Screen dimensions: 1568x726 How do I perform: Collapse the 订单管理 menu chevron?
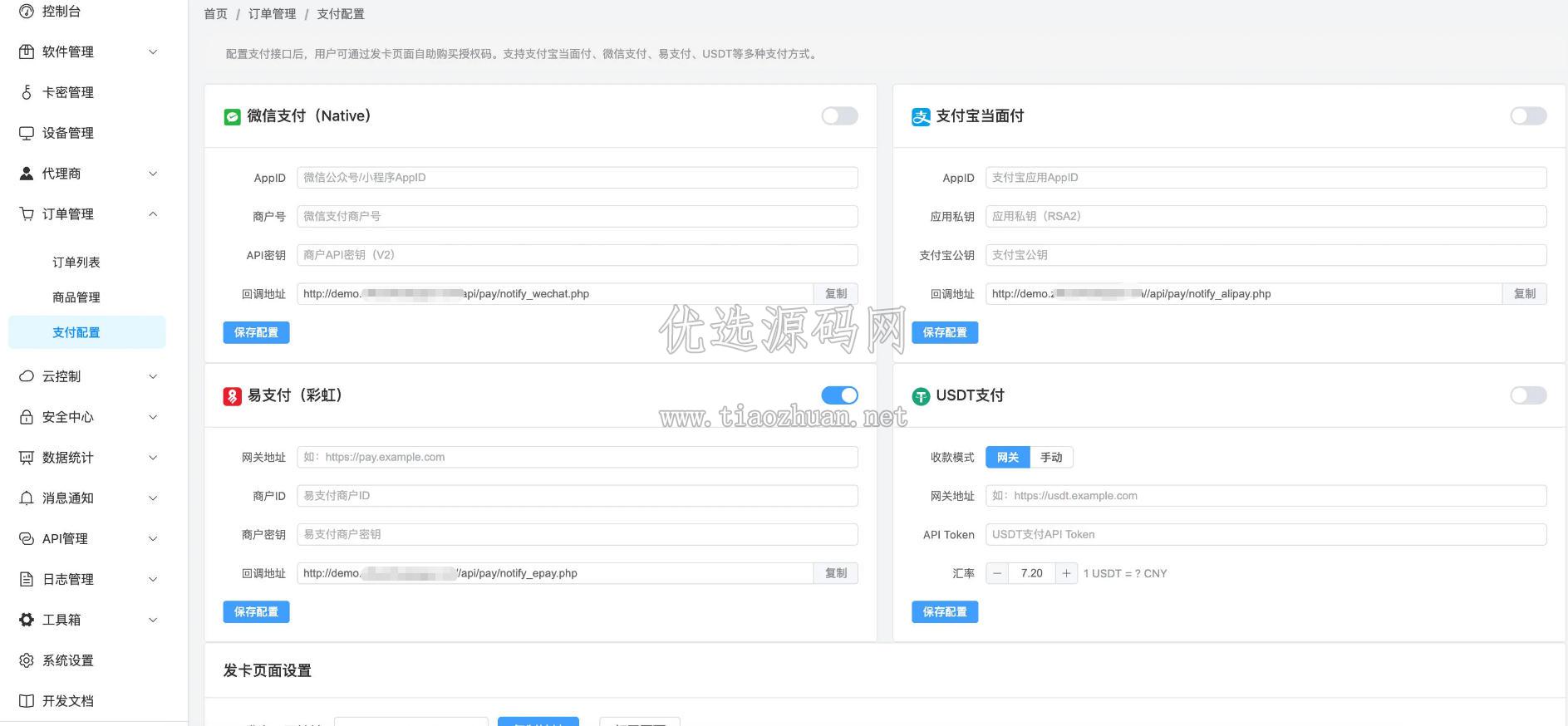153,214
